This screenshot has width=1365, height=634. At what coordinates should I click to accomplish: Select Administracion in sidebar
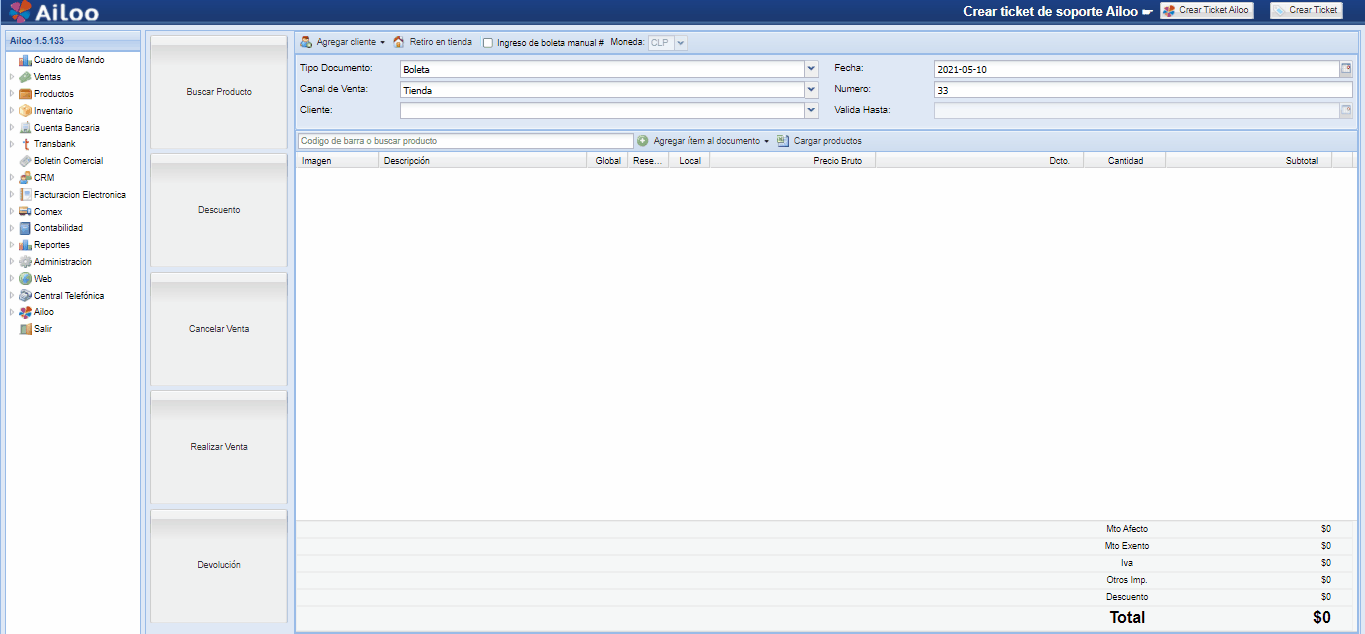(63, 262)
